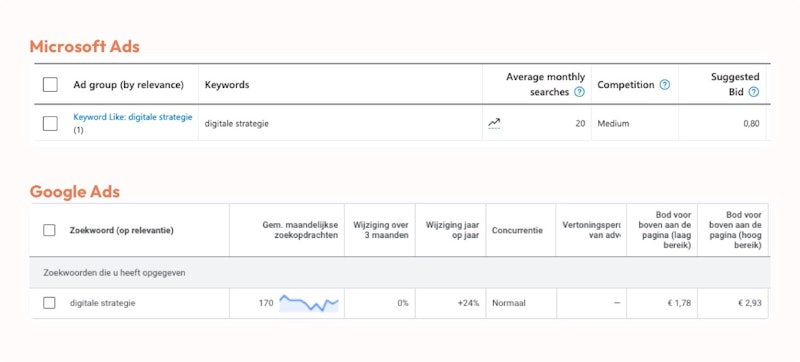The height and width of the screenshot is (362, 800).
Task: Click the Medium competition value
Action: (x=613, y=123)
